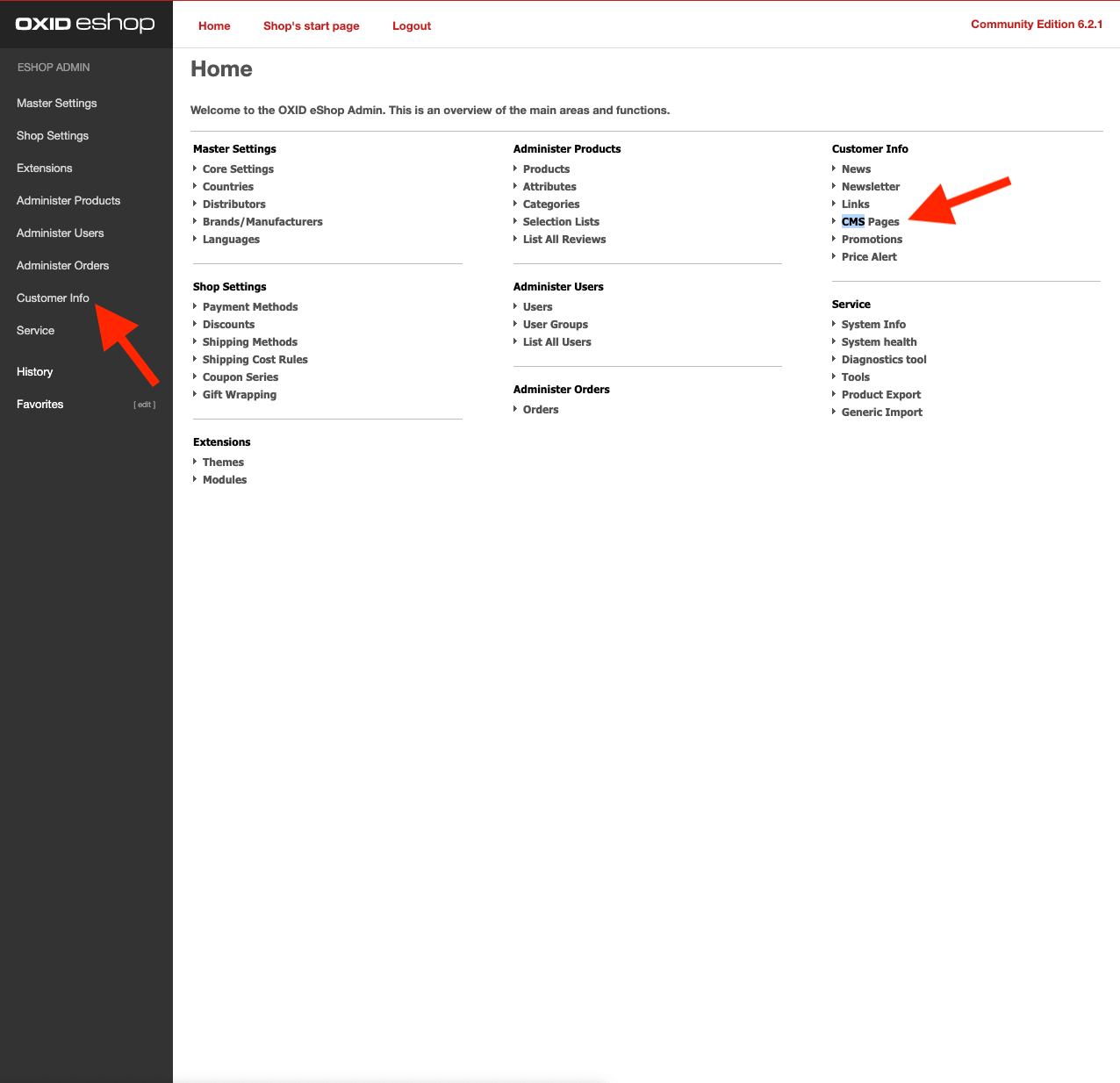Click the Administer Products section heading

[567, 148]
